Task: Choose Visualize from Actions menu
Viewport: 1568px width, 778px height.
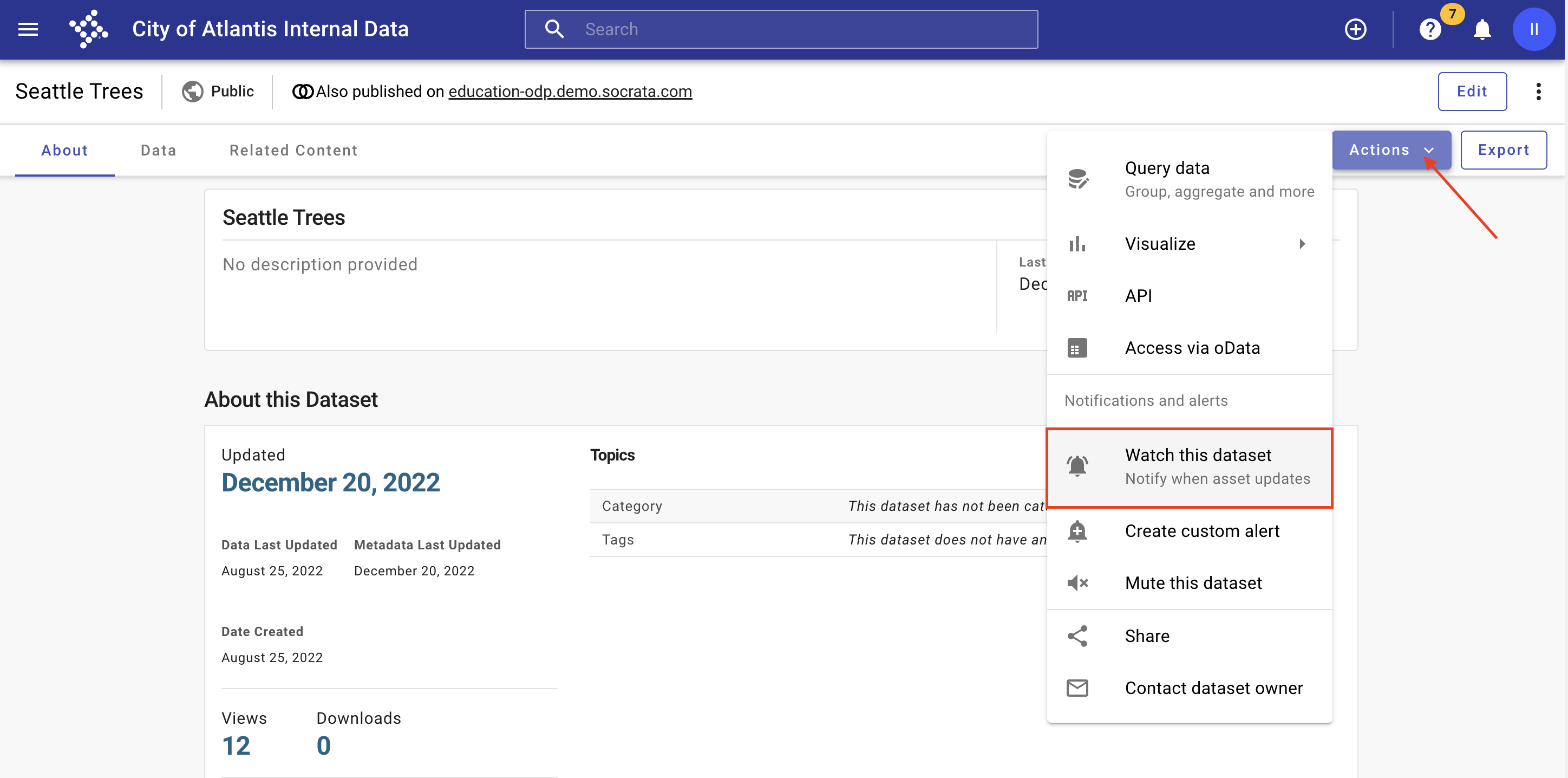Action: tap(1190, 244)
